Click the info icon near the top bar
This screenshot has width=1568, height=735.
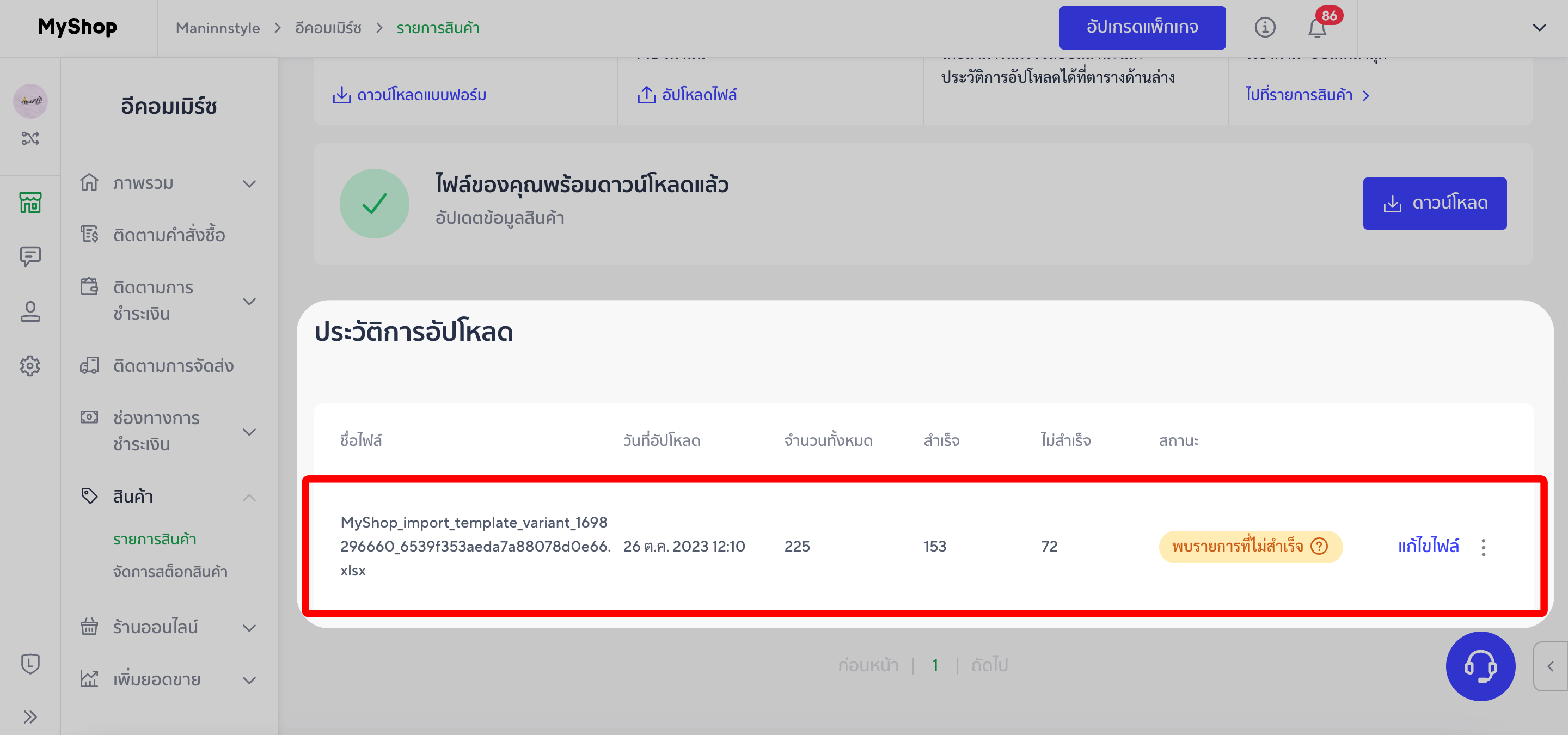[x=1265, y=27]
